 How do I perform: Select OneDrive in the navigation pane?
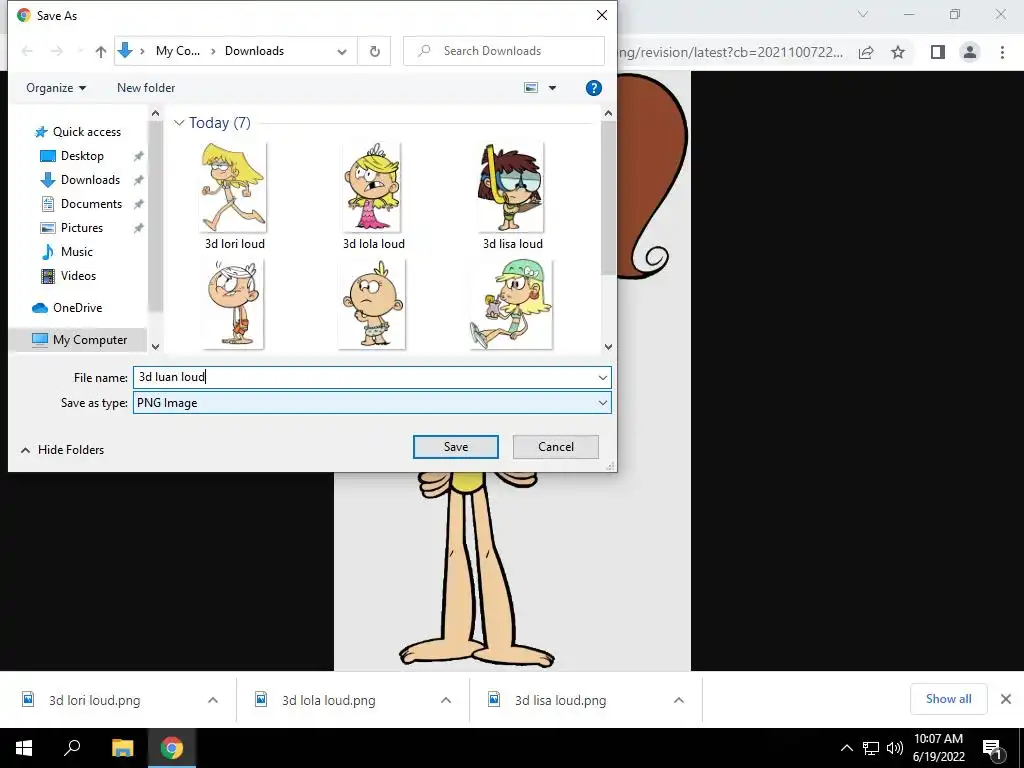(67, 308)
